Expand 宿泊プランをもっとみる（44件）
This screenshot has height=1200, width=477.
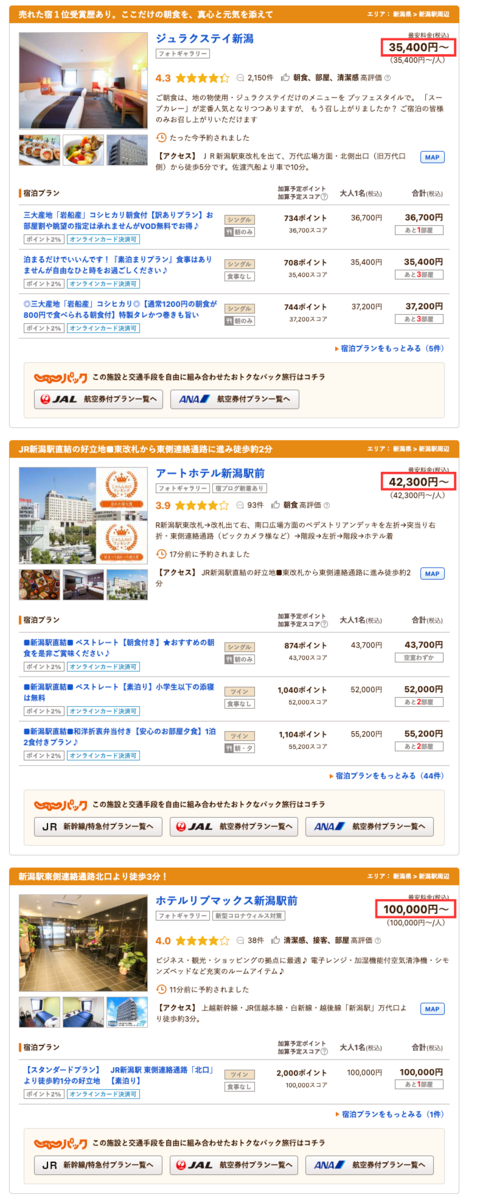[388, 775]
